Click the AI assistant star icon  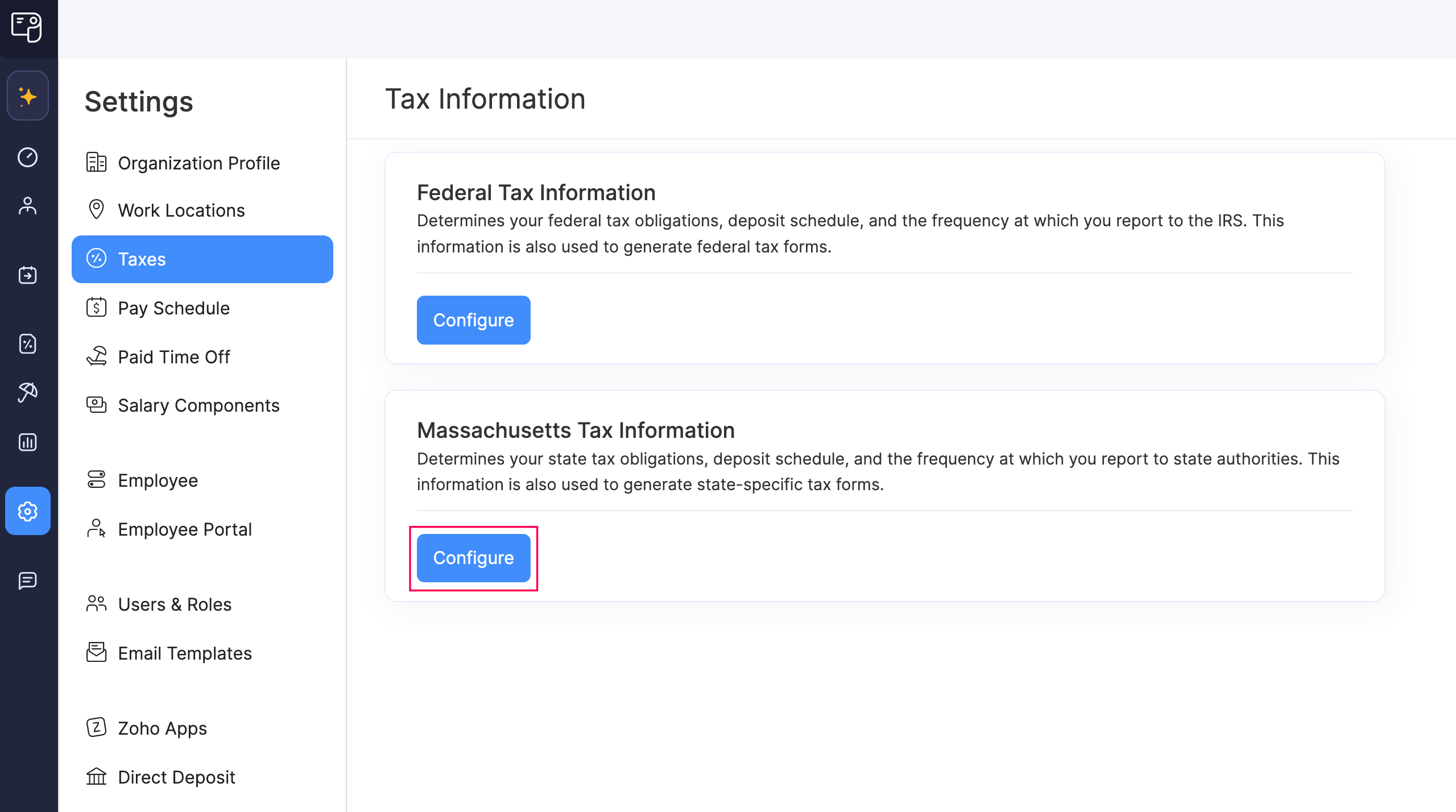click(28, 96)
